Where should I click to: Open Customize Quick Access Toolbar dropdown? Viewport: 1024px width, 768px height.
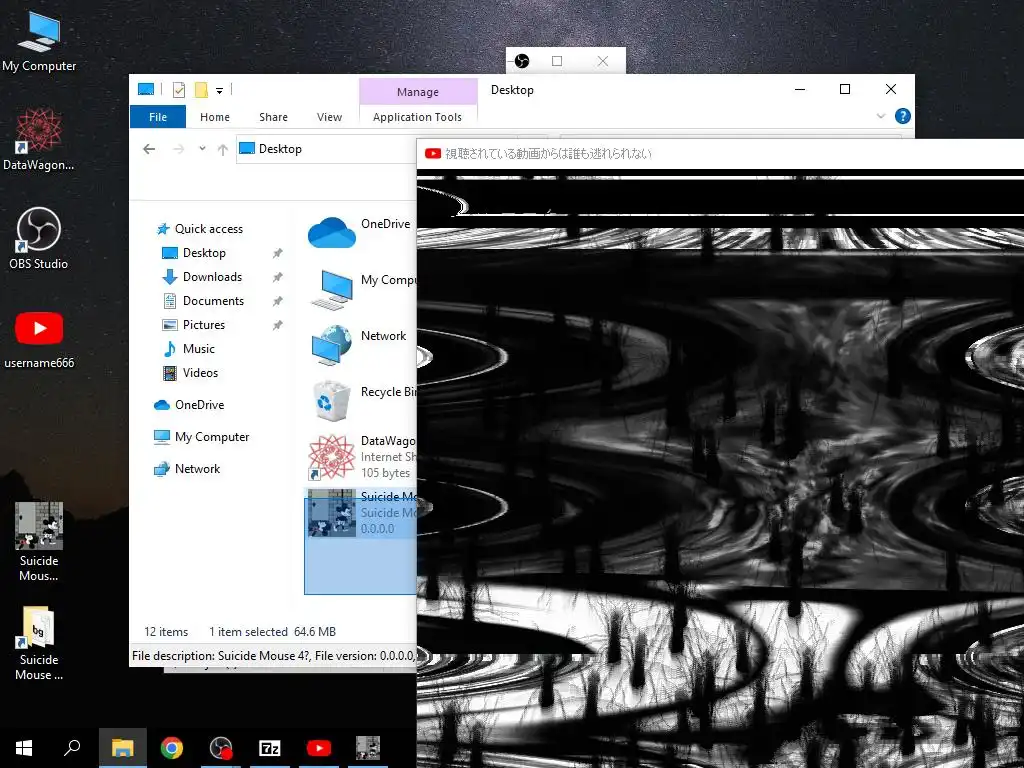click(x=219, y=91)
